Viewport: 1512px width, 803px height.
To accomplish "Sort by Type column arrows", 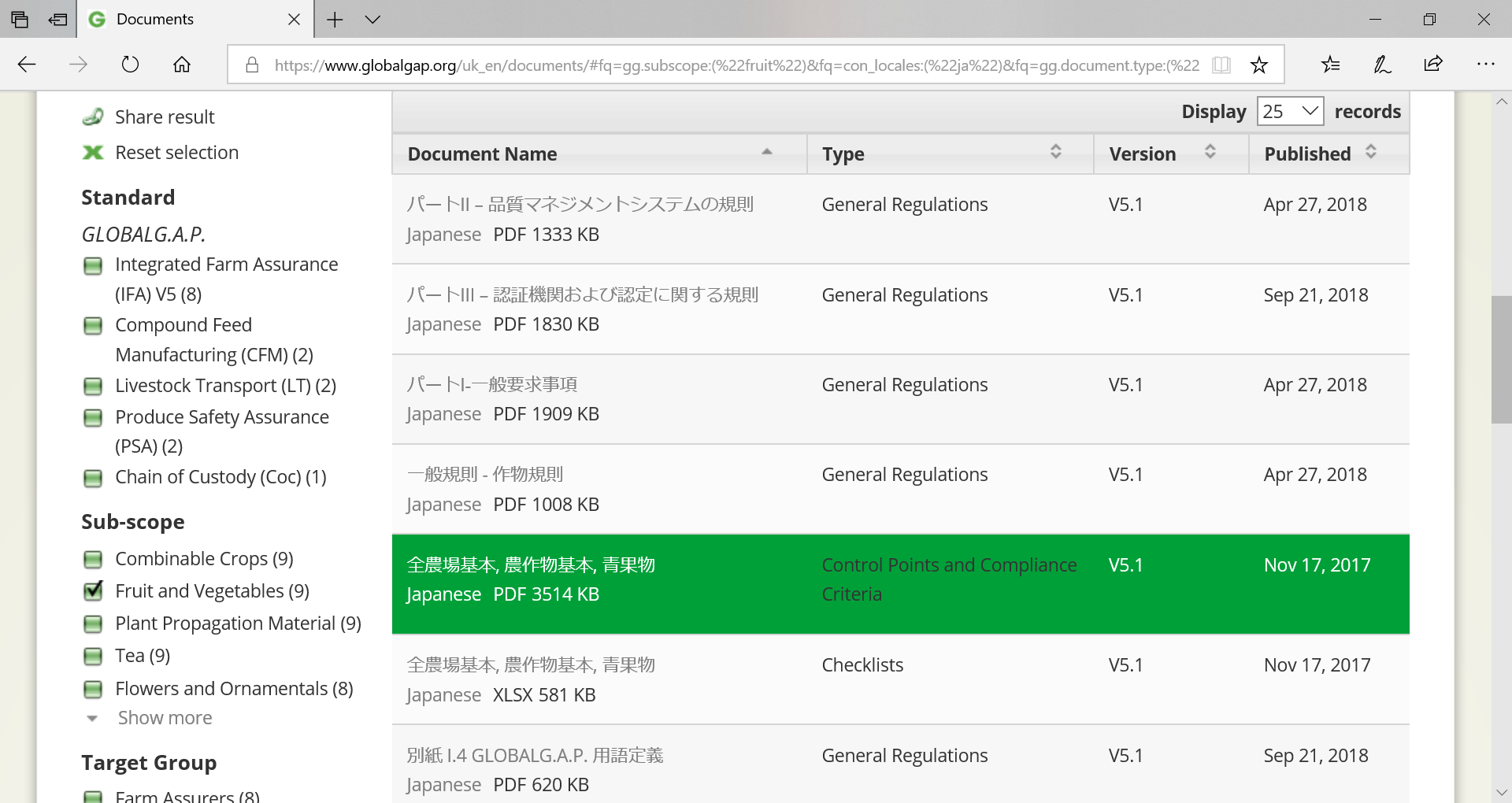I will click(x=1056, y=152).
